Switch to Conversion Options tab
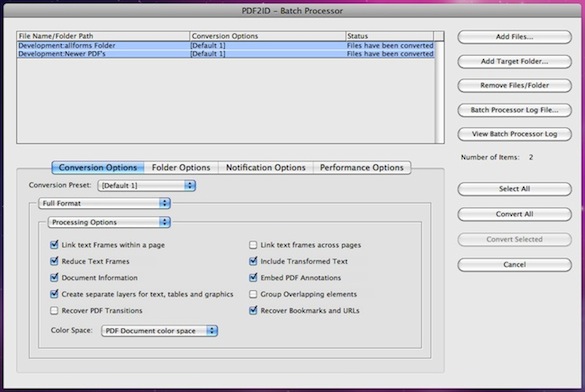The height and width of the screenshot is (392, 585). tap(98, 167)
